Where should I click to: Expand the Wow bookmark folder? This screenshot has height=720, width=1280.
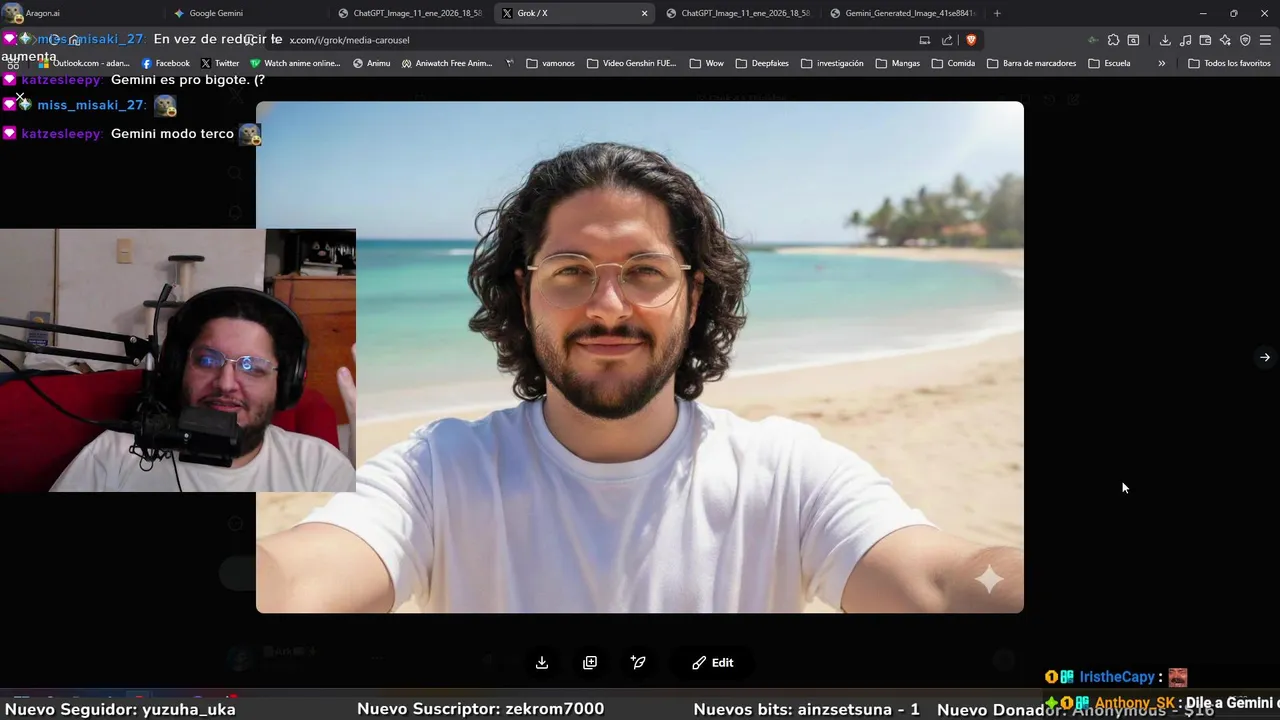tap(707, 63)
